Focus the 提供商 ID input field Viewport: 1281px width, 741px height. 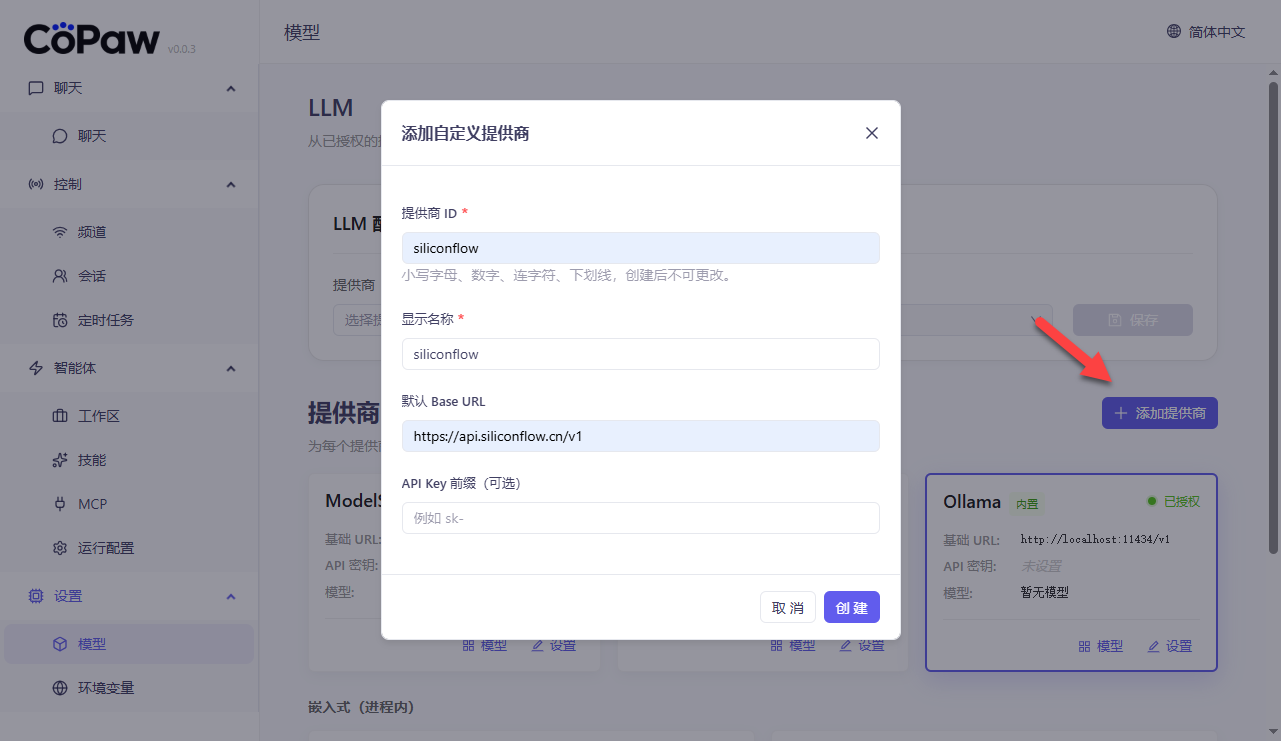[x=640, y=248]
